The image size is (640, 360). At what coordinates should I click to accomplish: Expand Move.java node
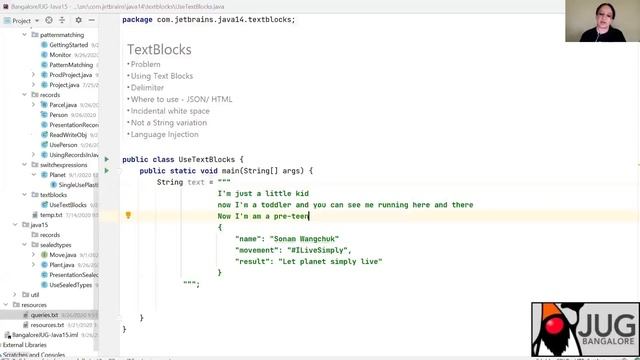coord(33,255)
